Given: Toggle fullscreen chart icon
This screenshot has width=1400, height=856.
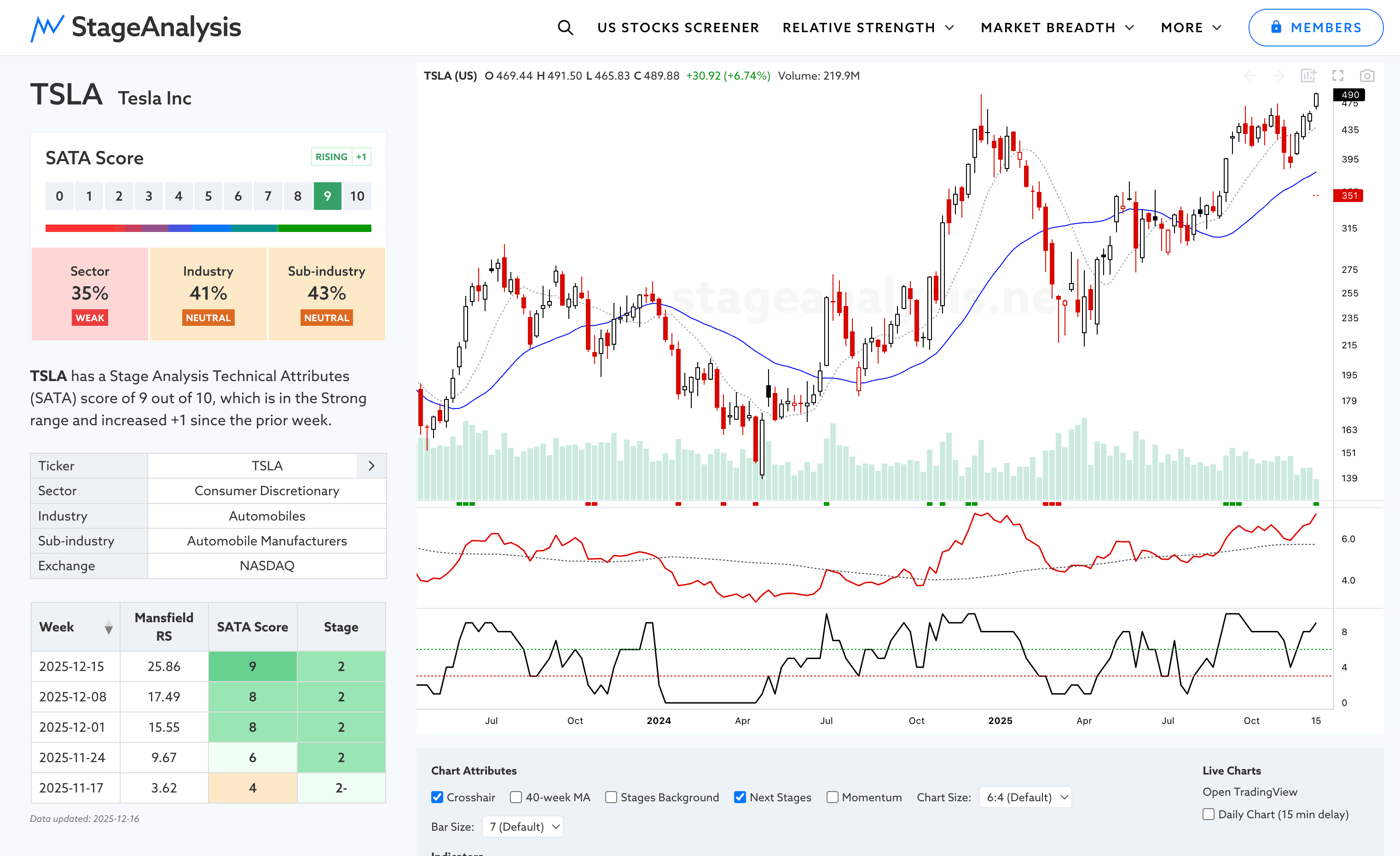Looking at the screenshot, I should click(1337, 75).
